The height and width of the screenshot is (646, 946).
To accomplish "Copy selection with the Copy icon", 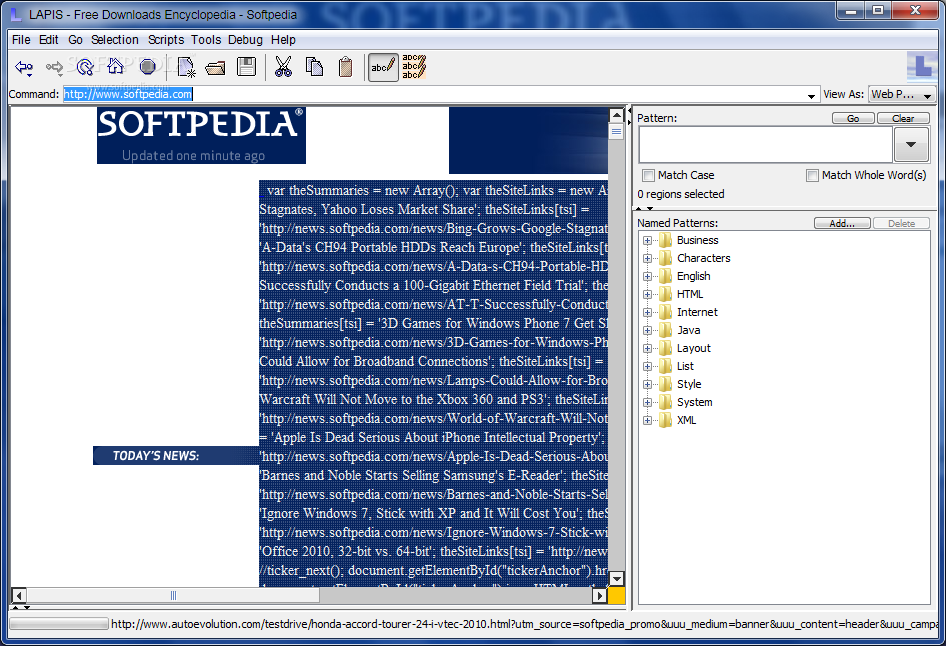I will tap(314, 66).
